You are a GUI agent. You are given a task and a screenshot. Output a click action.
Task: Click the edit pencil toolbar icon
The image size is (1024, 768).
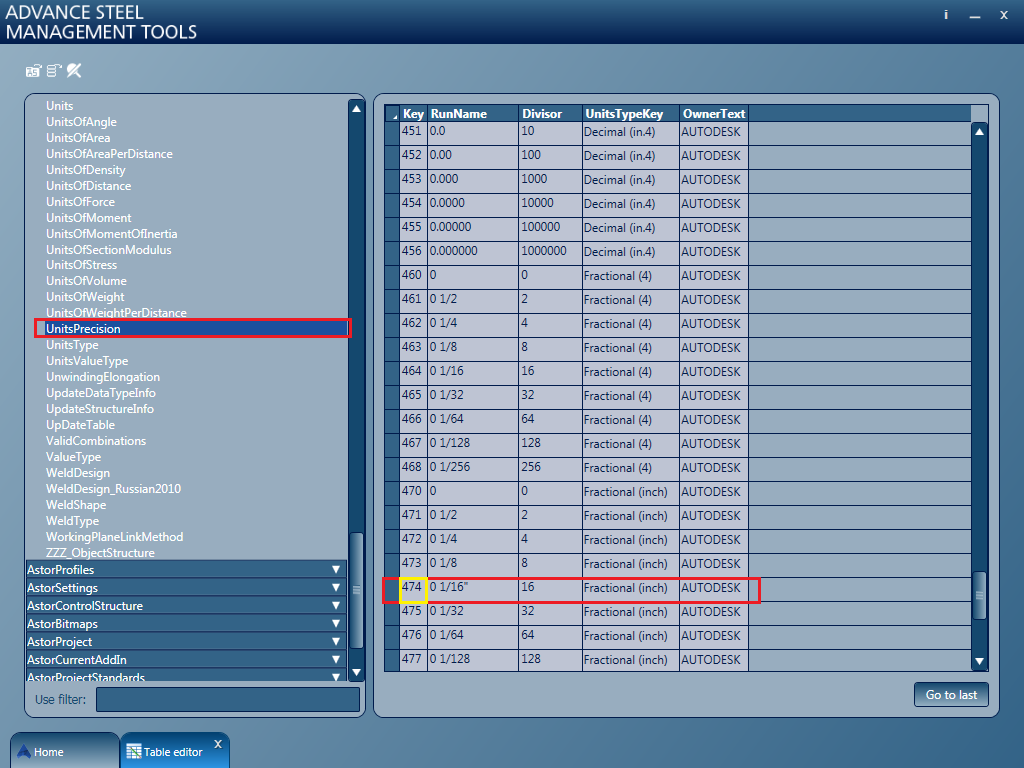[x=74, y=71]
